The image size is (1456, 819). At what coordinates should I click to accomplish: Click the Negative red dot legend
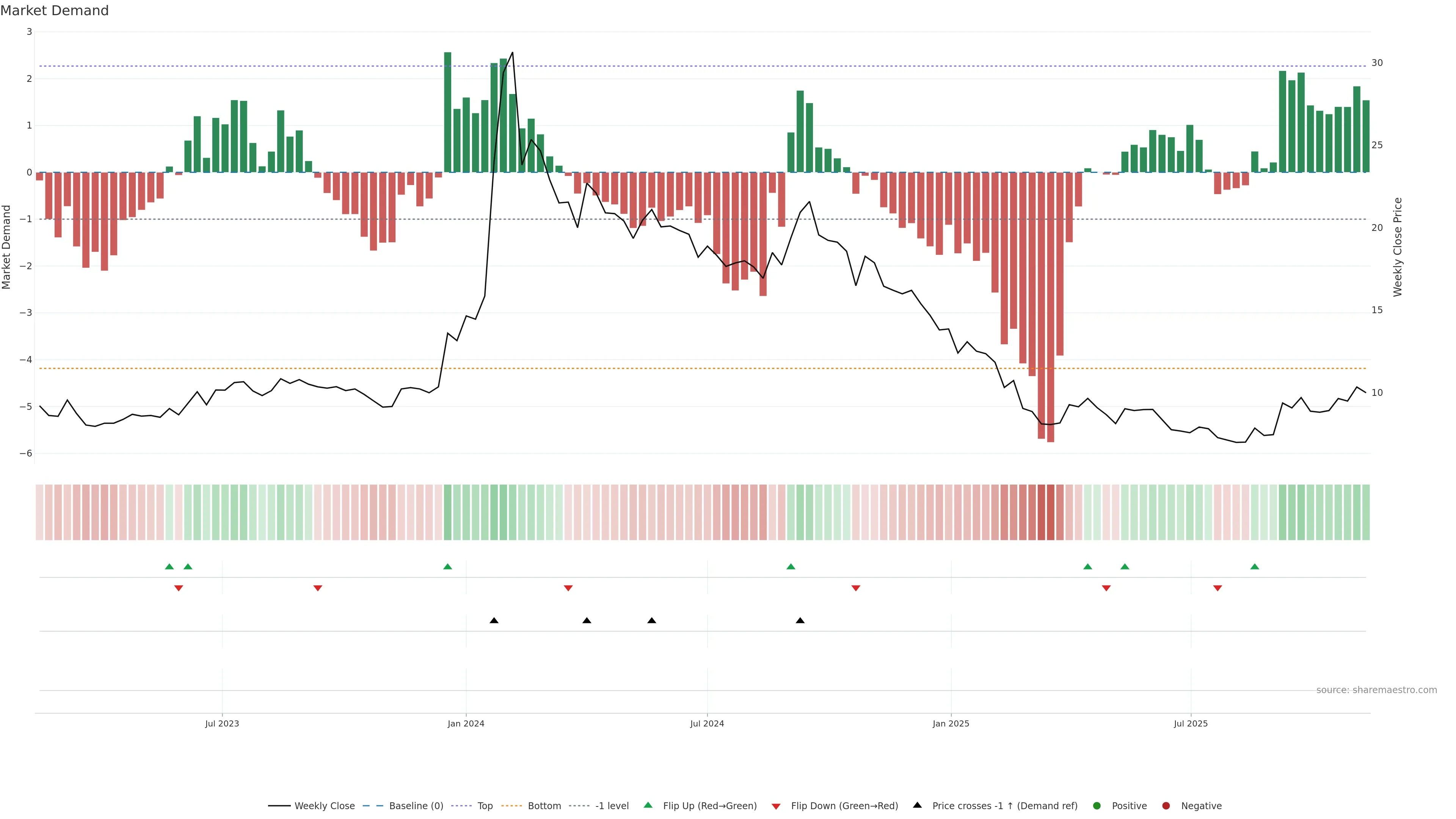(1166, 805)
